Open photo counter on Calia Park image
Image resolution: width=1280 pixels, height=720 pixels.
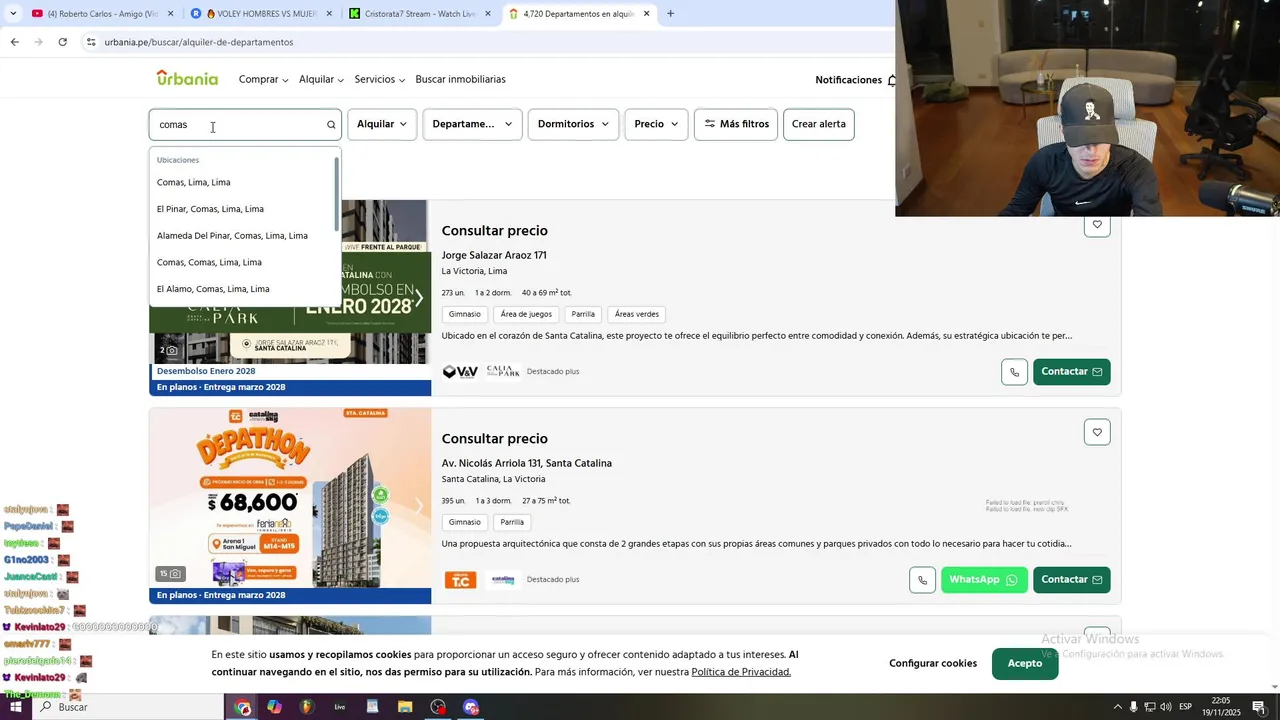[169, 350]
